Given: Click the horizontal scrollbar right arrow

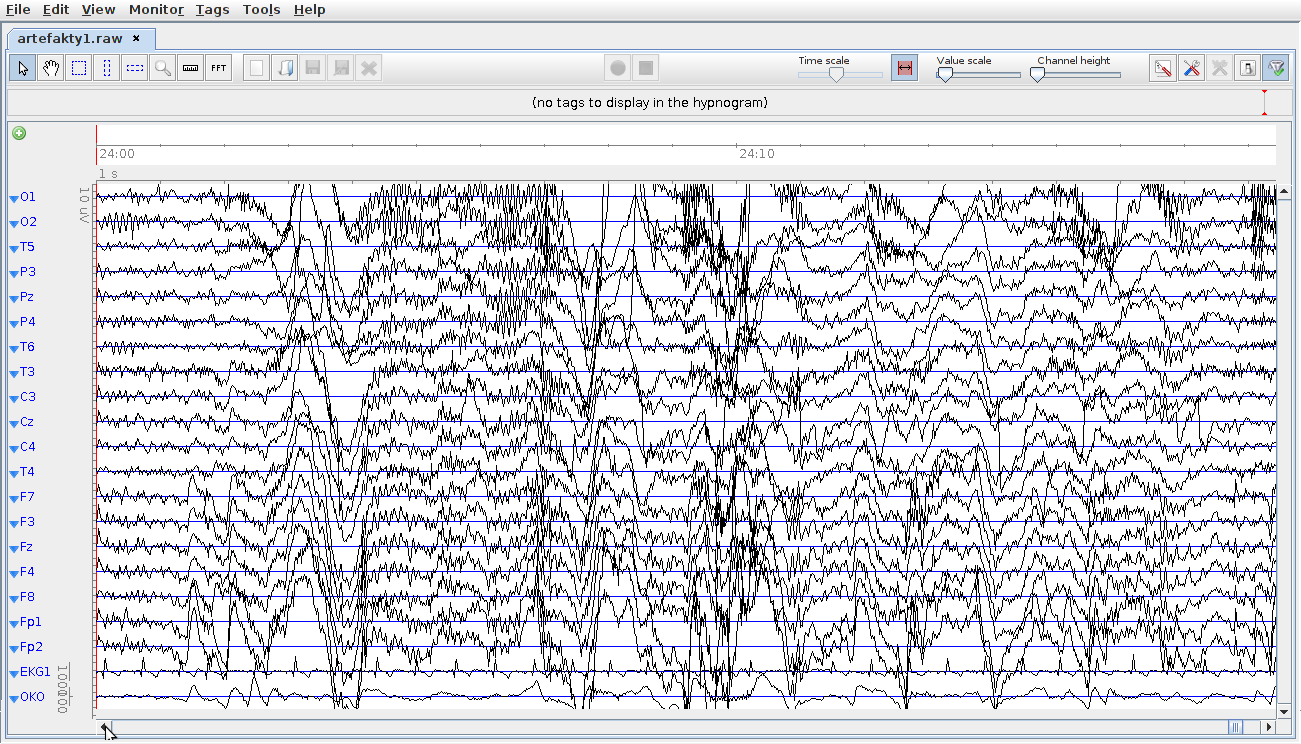Looking at the screenshot, I should 1268,727.
